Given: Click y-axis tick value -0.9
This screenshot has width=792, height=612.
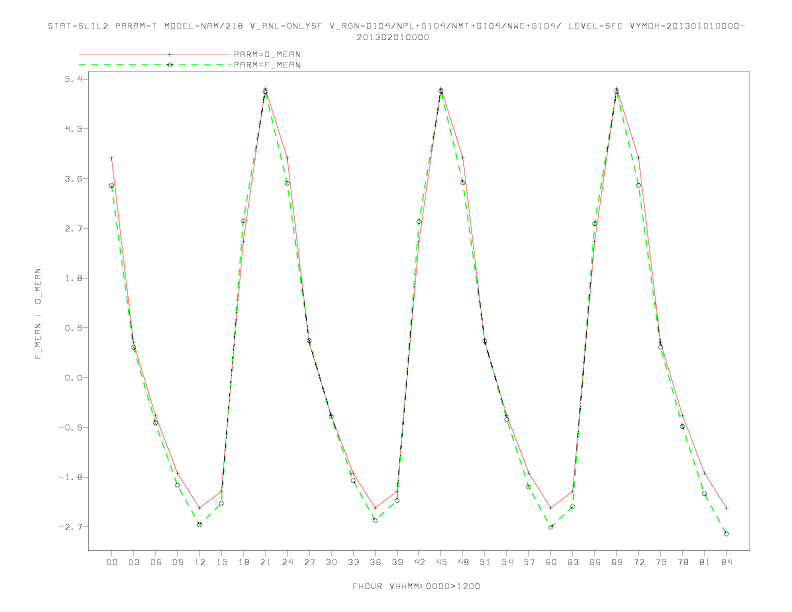Looking at the screenshot, I should [70, 428].
